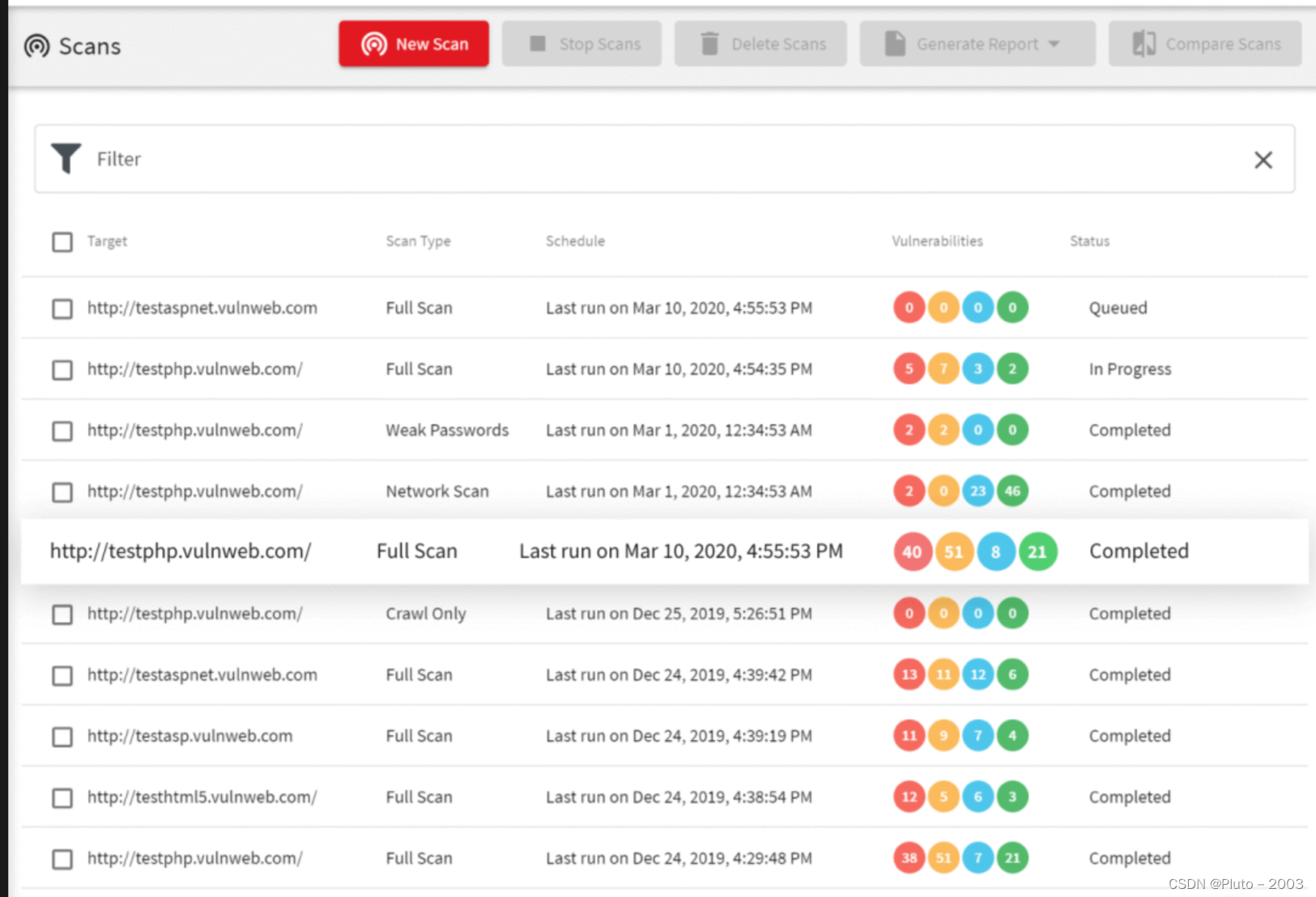
Task: Check the testasp.vulnweb.com scan checkbox
Action: click(62, 737)
